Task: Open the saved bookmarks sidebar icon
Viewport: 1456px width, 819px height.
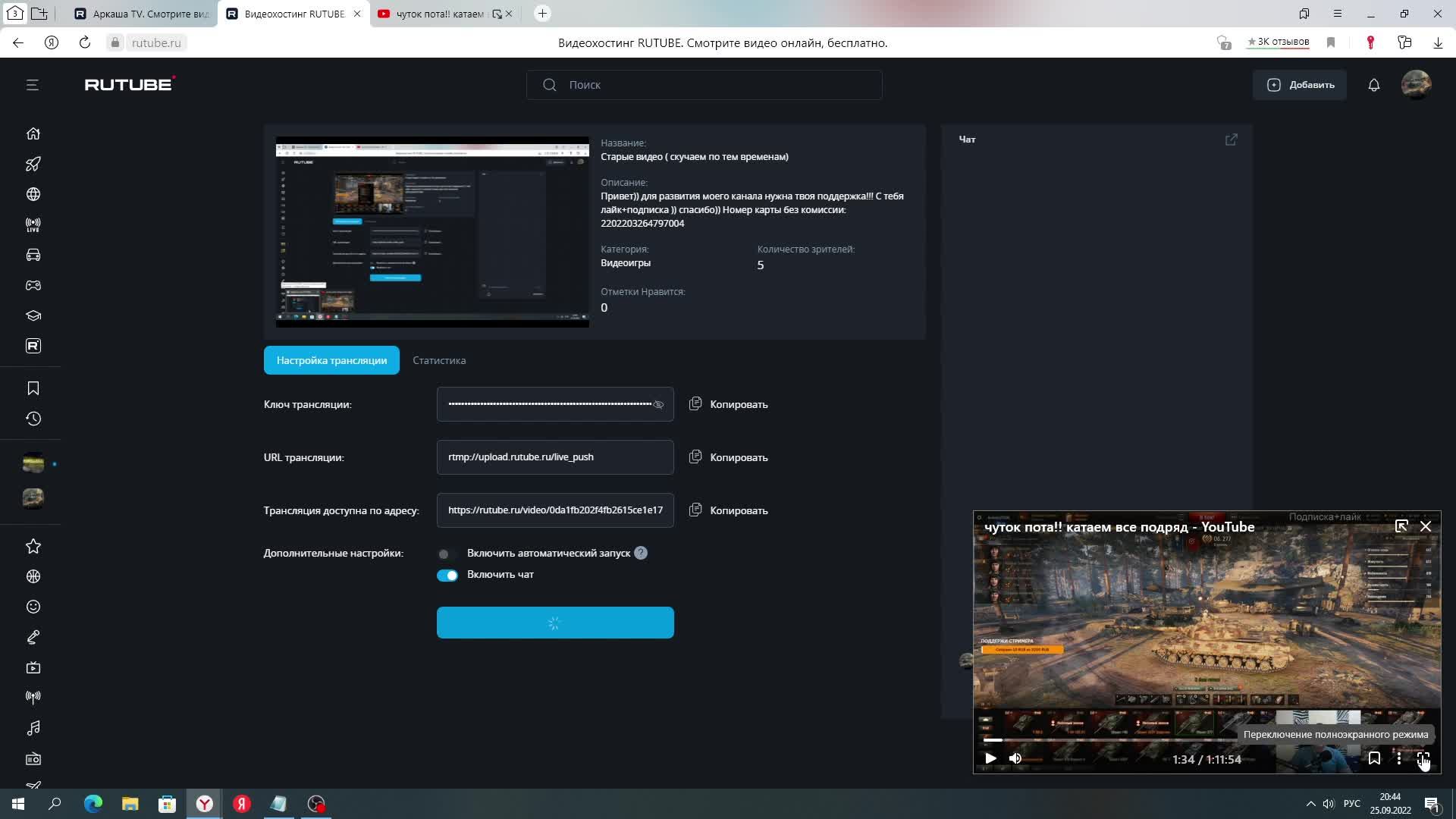Action: [x=33, y=388]
